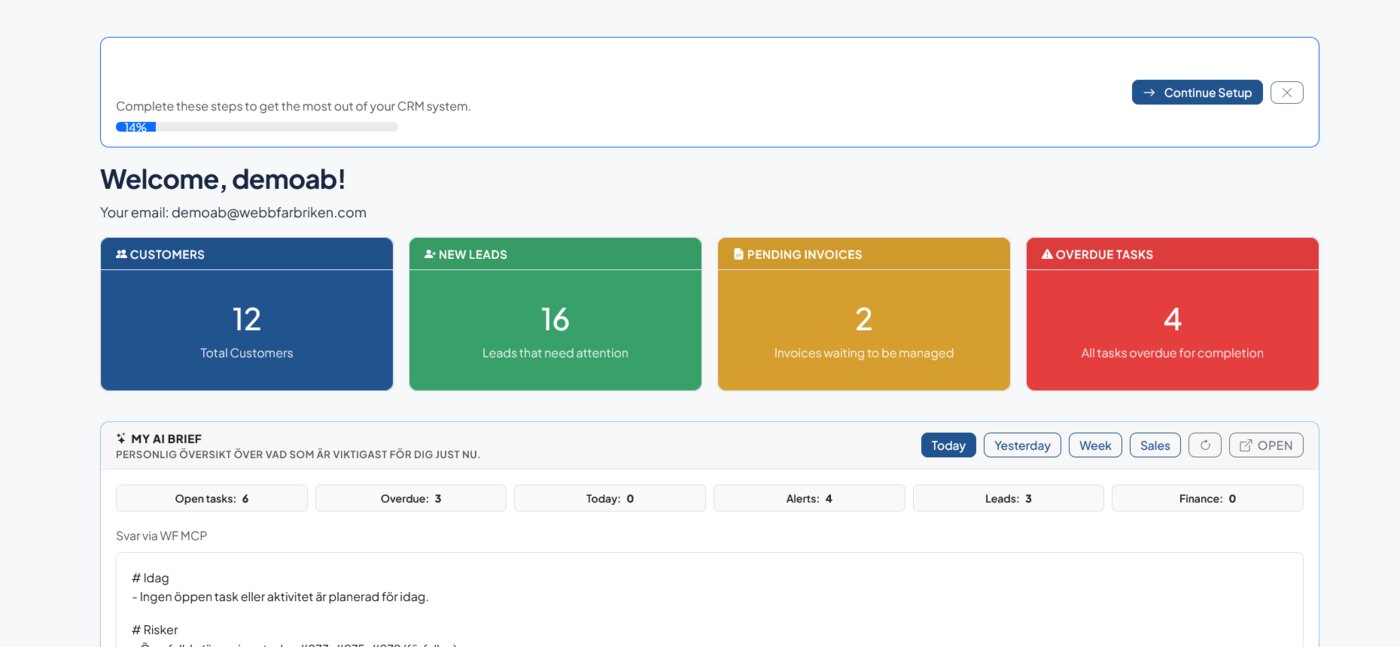Toggle the Sales filter in My AI Brief
Screen dimensions: 1400x647
(x=1154, y=445)
